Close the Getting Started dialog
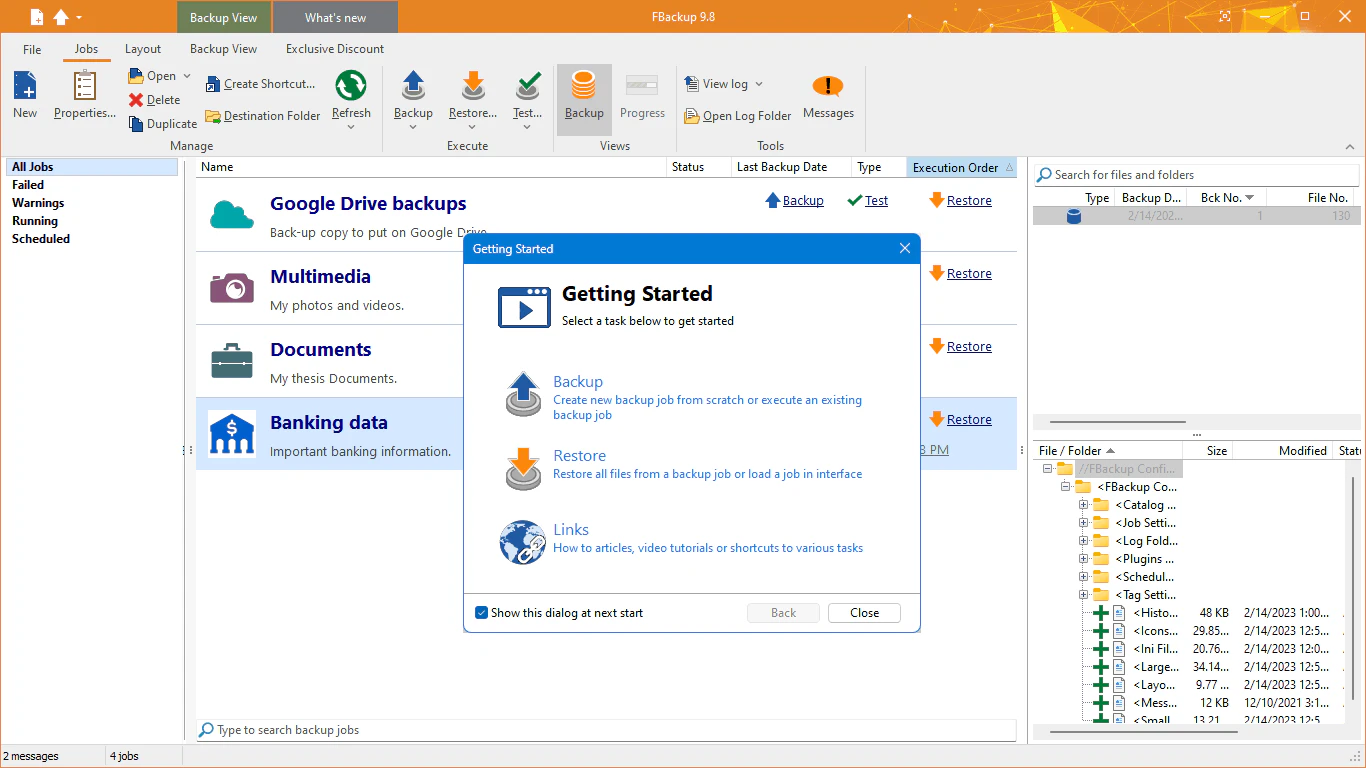Screen dimensions: 1366x768 click(863, 612)
